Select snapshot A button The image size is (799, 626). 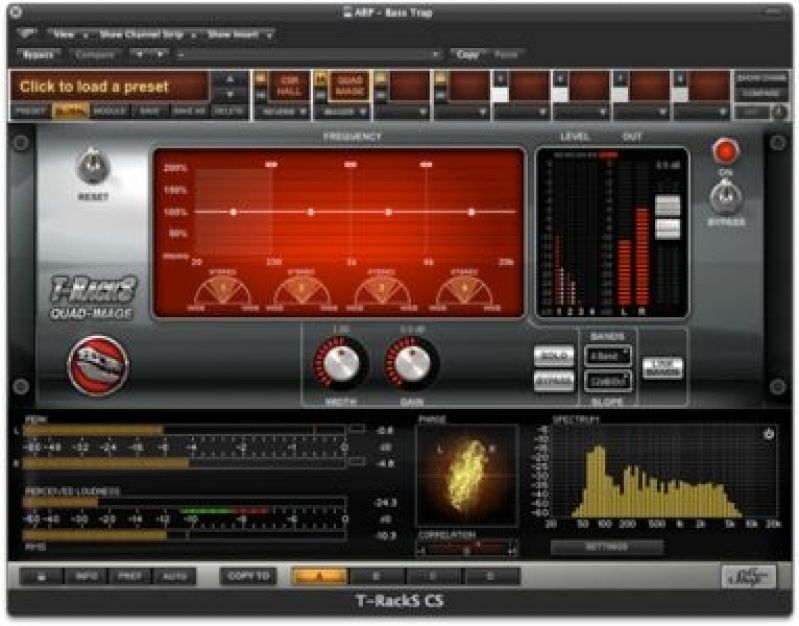coord(319,577)
